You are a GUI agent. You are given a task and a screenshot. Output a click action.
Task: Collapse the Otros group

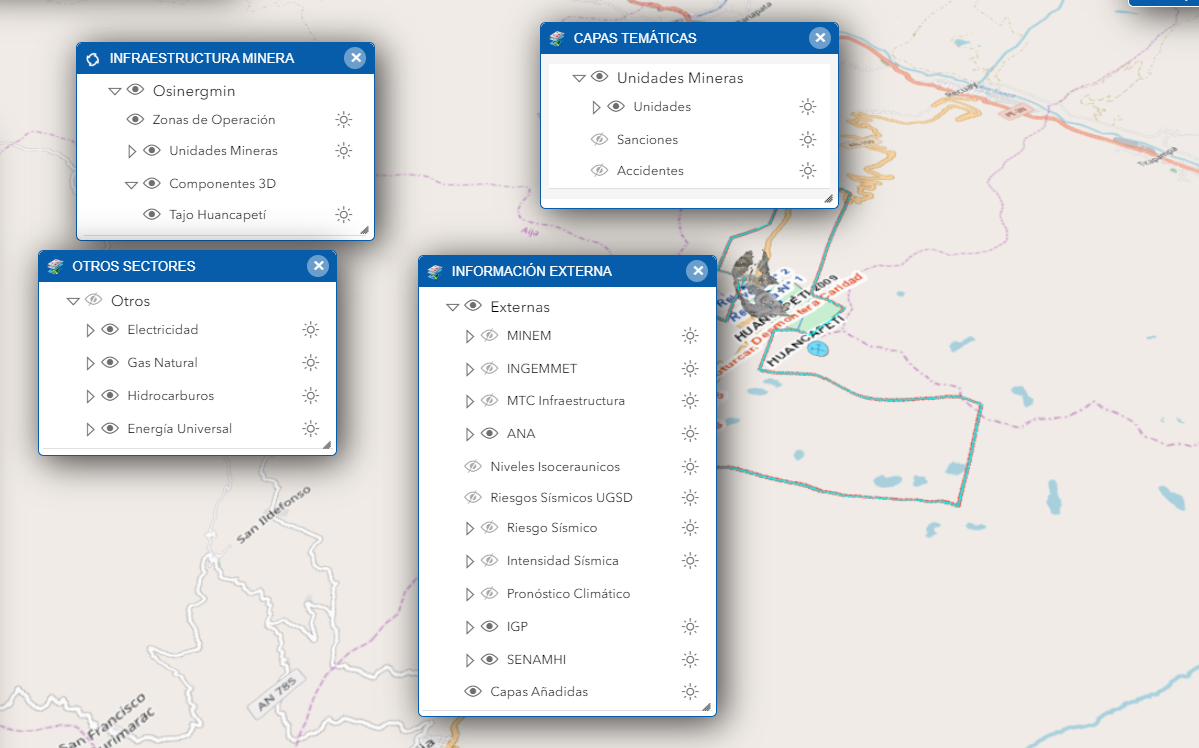coord(73,301)
